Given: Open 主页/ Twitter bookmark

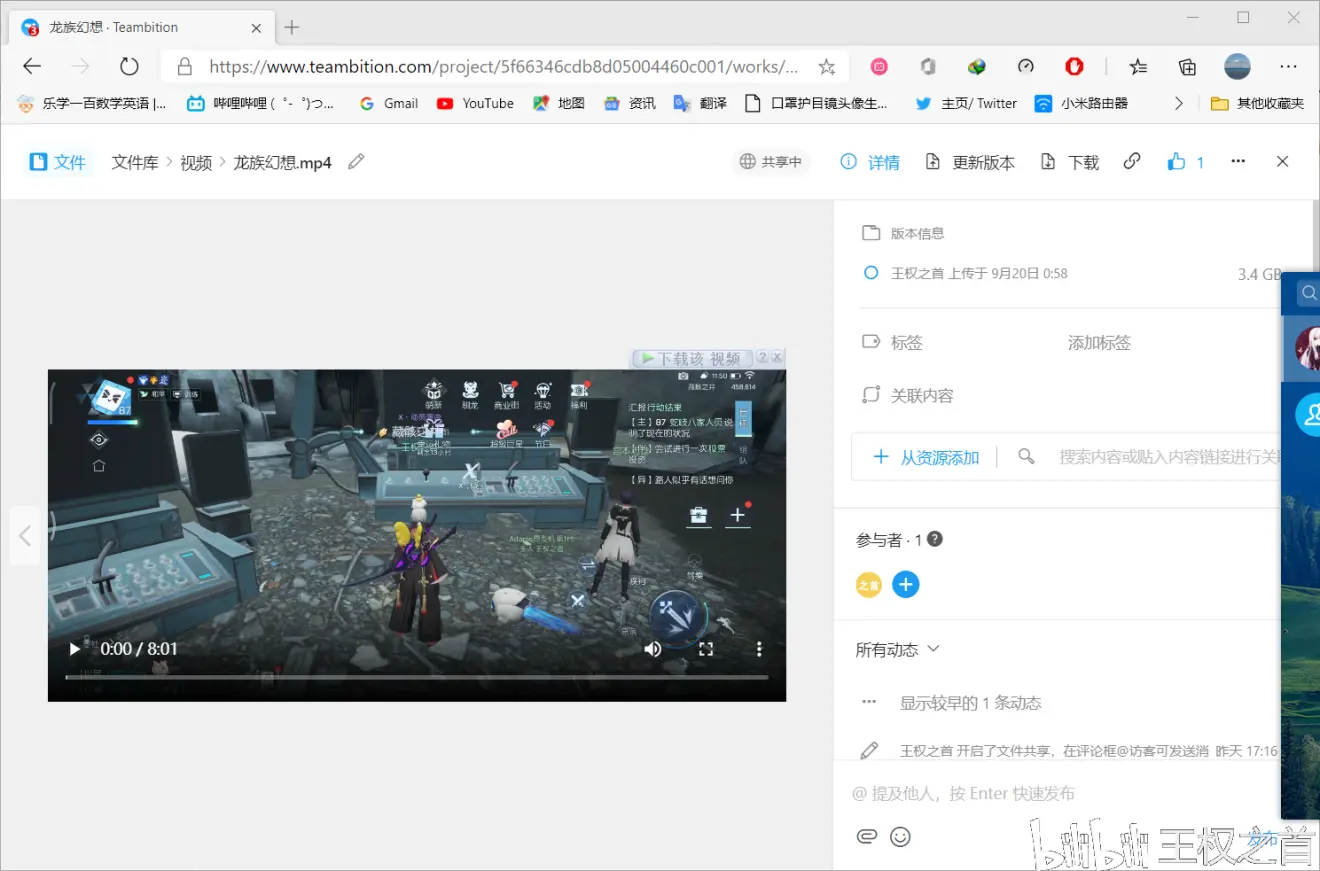Looking at the screenshot, I should tap(966, 103).
